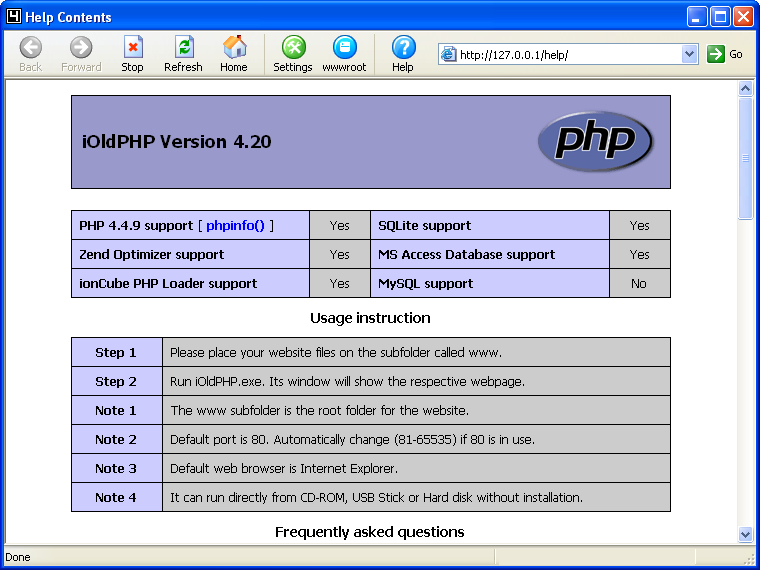Click the 'ionCube PHP Loader support' cell

point(190,284)
